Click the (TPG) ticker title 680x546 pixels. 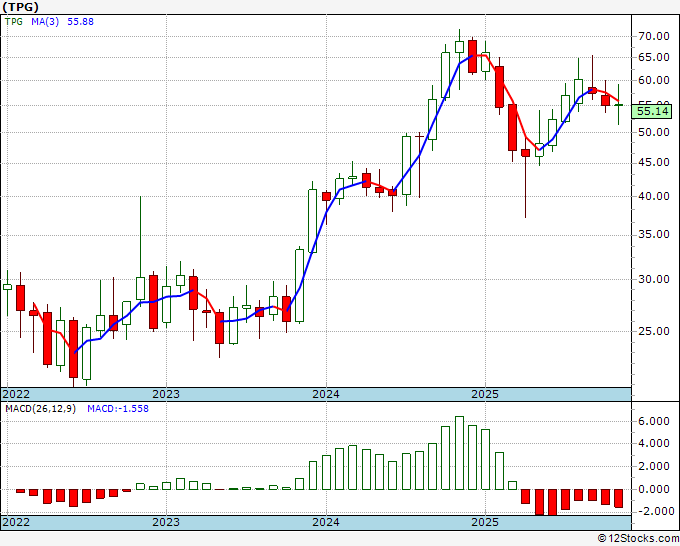(x=23, y=7)
